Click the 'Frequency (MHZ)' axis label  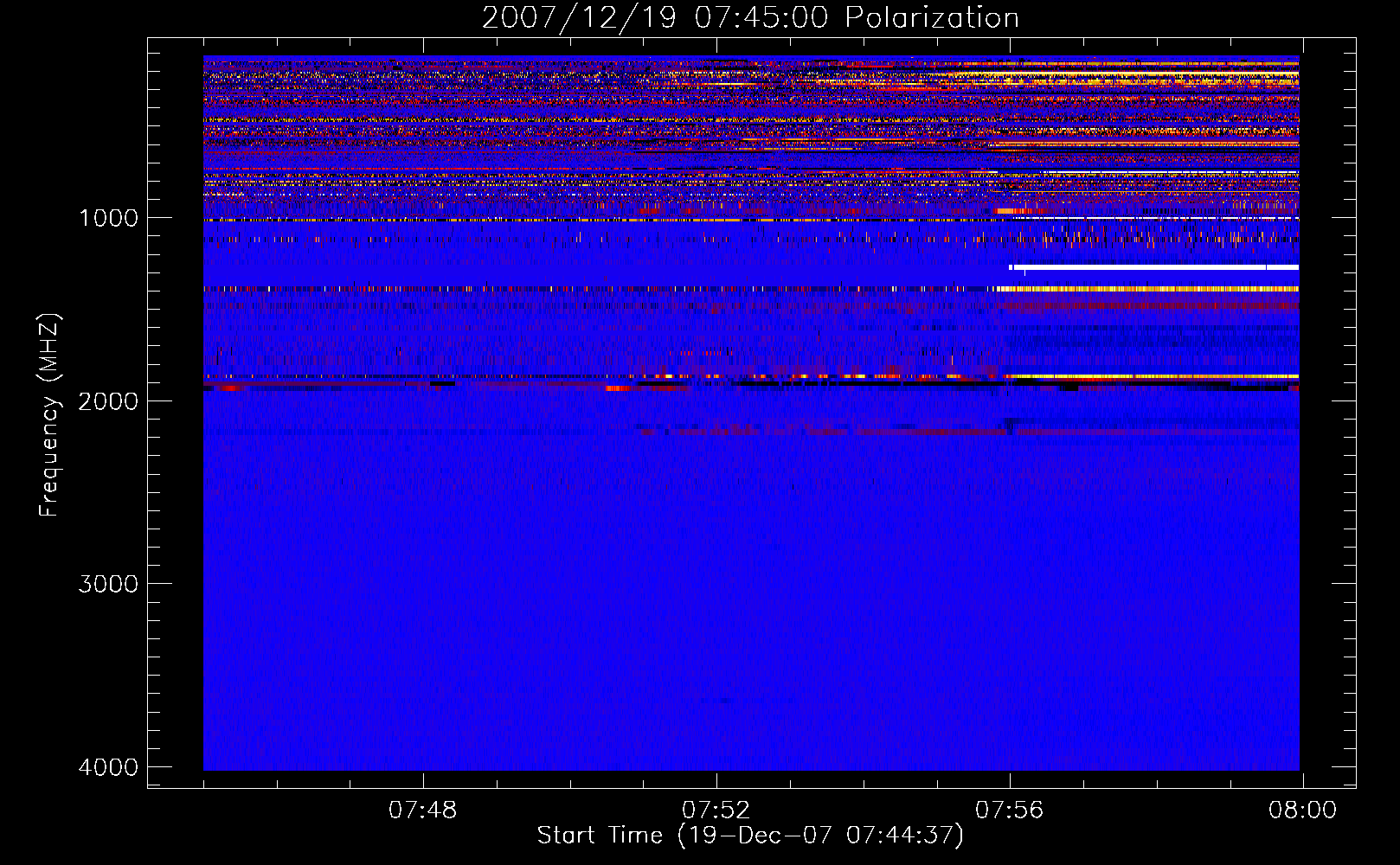pos(50,415)
